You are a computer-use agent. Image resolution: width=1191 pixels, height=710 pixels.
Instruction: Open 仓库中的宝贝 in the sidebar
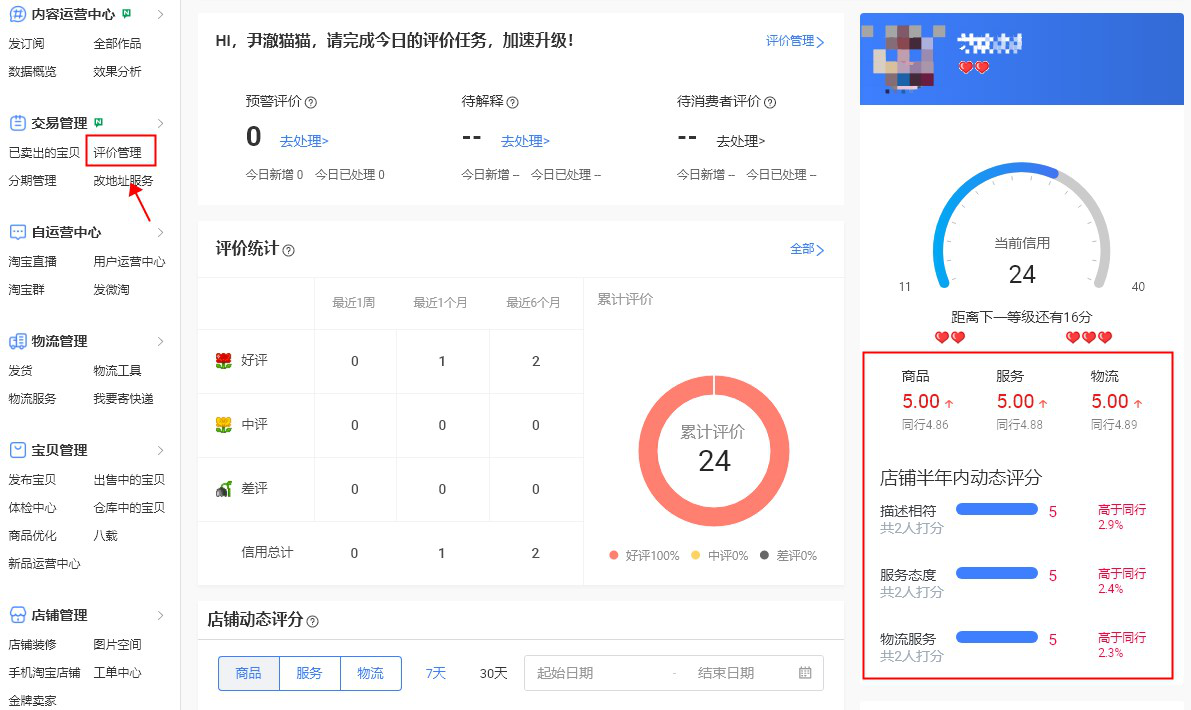(x=129, y=508)
